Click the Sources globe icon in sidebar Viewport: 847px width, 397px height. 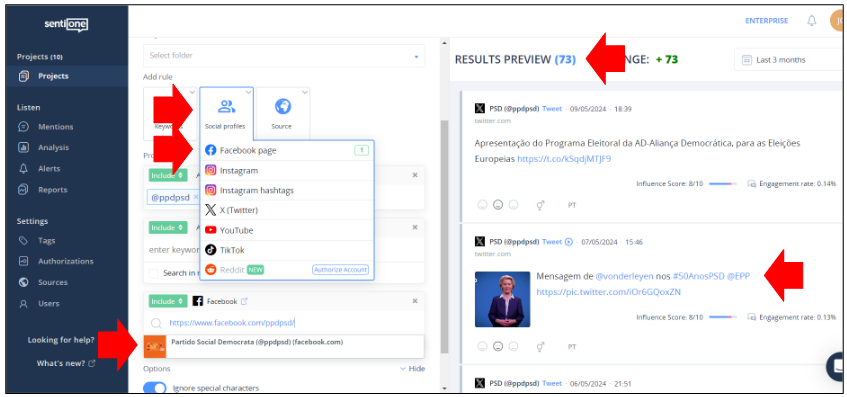coord(23,282)
